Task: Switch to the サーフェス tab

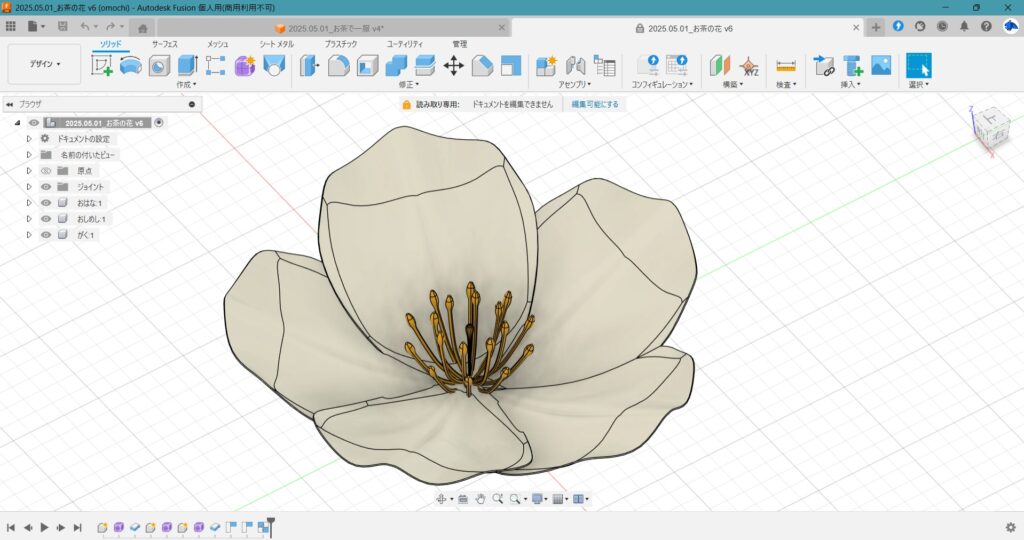Action: tap(166, 44)
